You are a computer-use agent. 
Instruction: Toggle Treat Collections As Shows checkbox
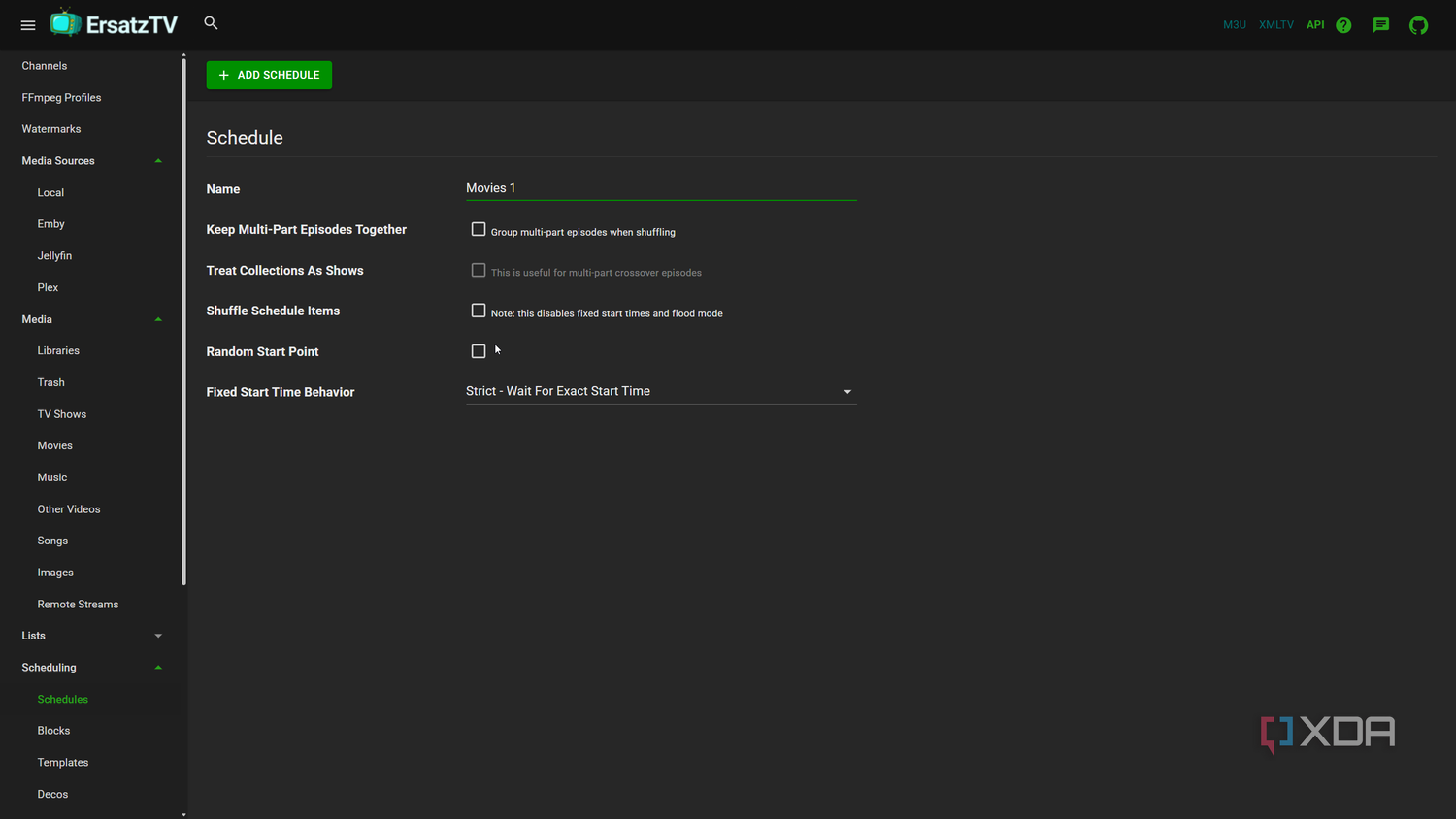pyautogui.click(x=479, y=271)
